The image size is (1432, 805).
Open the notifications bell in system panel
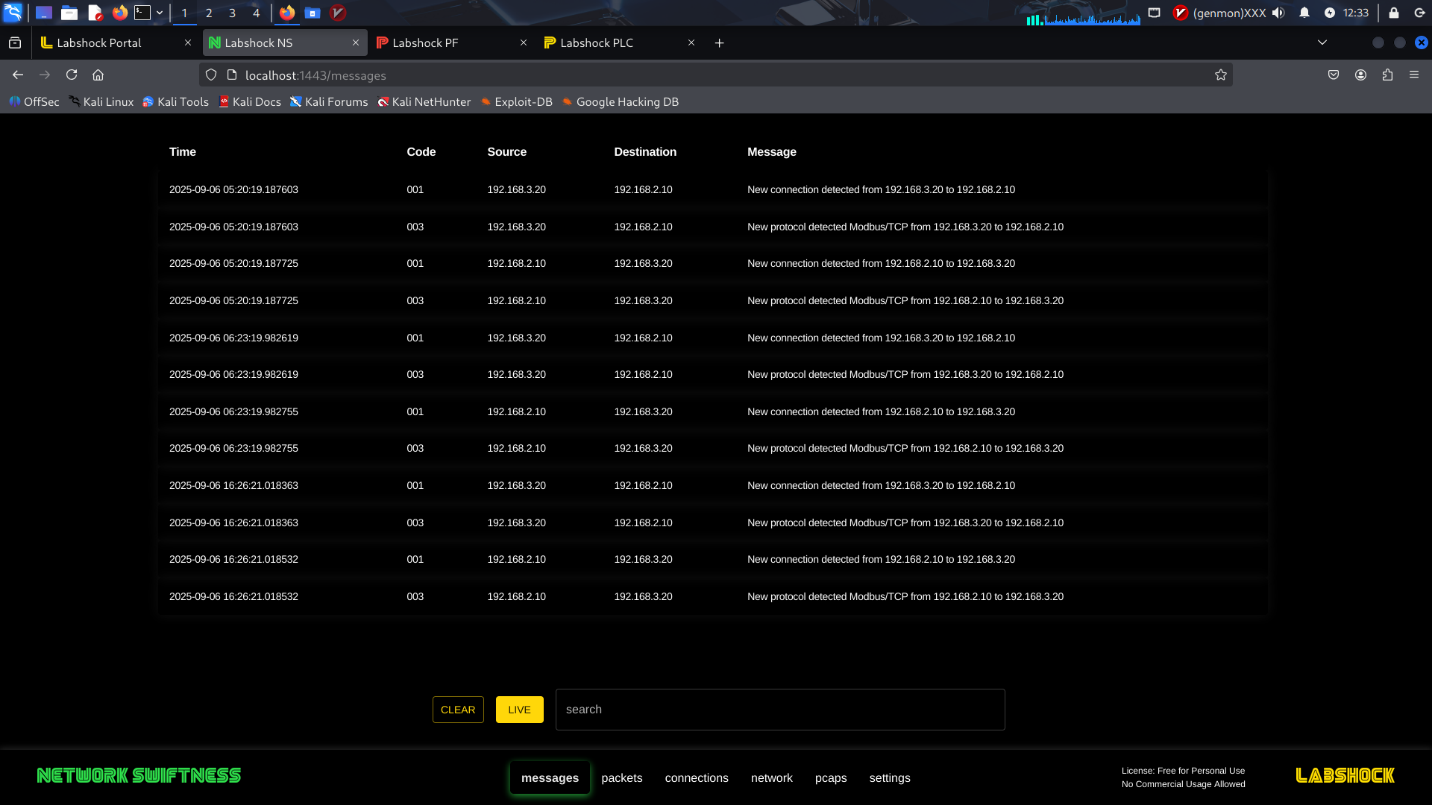(x=1304, y=13)
